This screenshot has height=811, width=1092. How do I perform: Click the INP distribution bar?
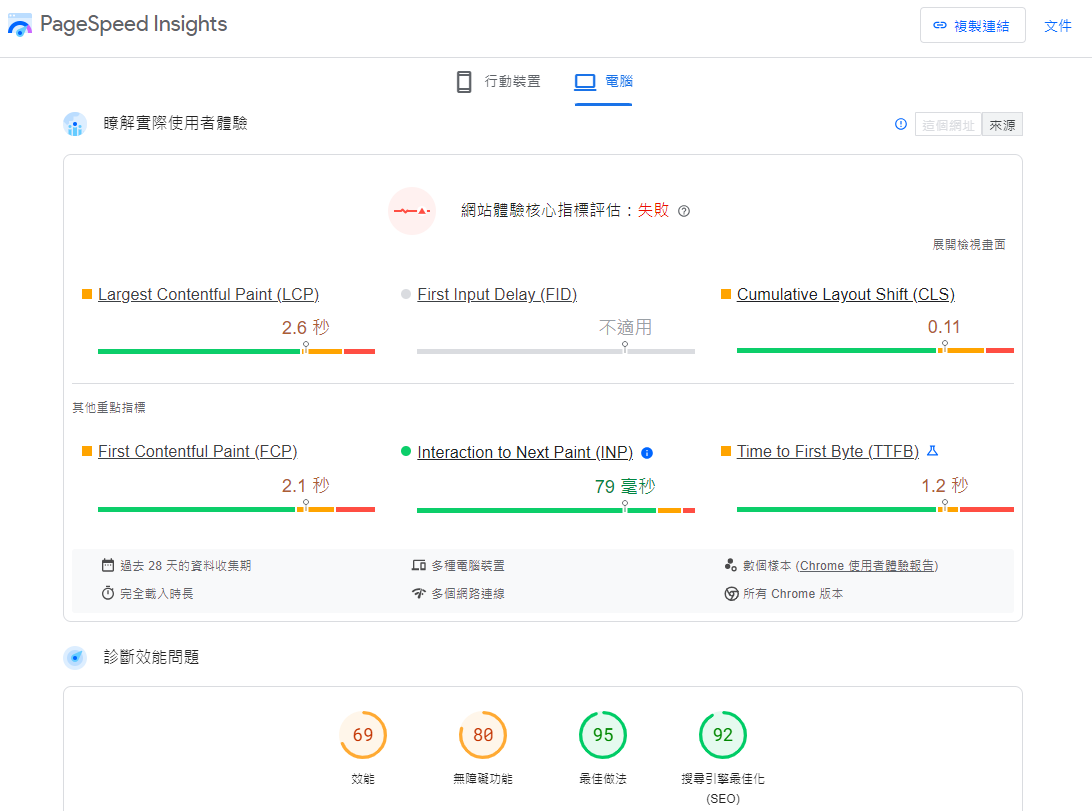click(556, 510)
